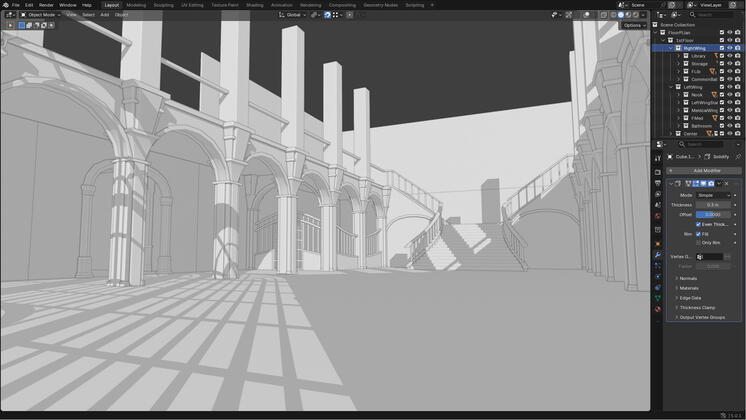Collapse the RightWing collection tree
Viewport: 746px width, 420px height.
(x=671, y=48)
